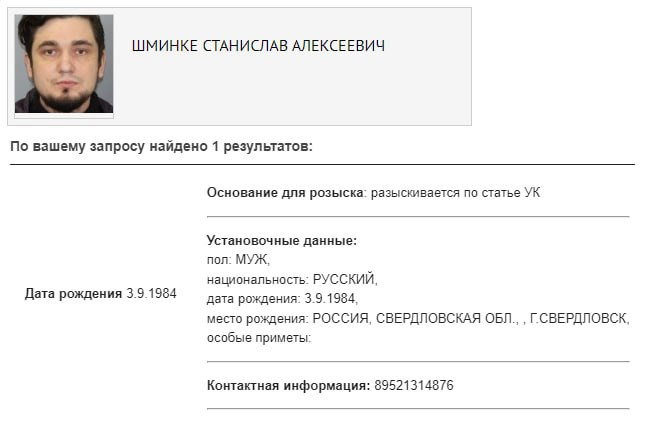
Task: Select the 'пол: МУЖ' line
Action: (231, 260)
